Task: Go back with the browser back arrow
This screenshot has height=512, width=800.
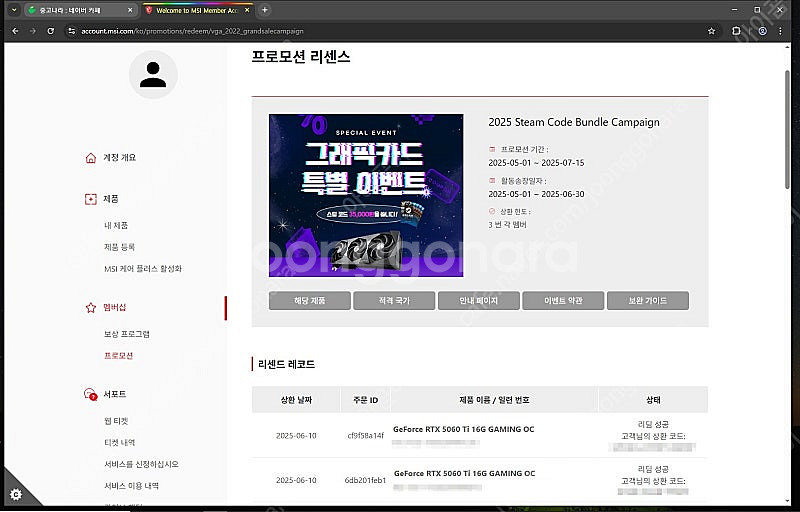Action: pyautogui.click(x=15, y=31)
